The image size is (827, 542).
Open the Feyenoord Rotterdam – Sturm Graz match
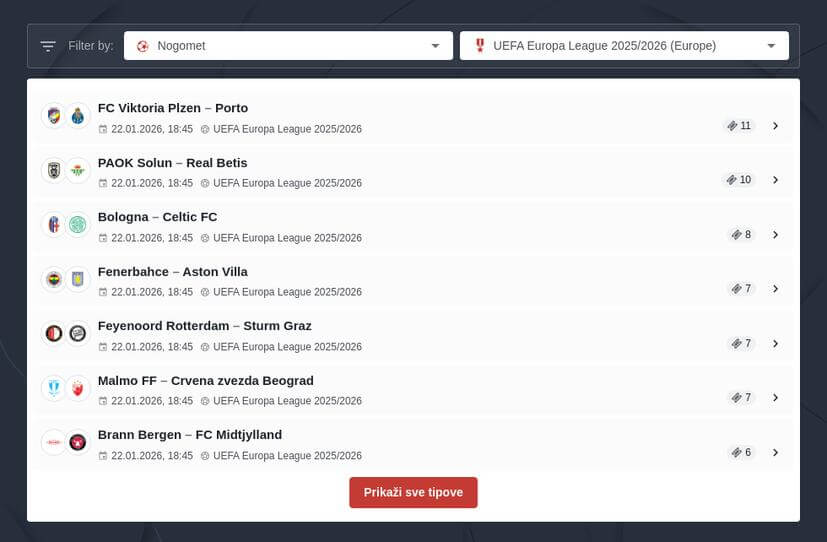point(204,326)
